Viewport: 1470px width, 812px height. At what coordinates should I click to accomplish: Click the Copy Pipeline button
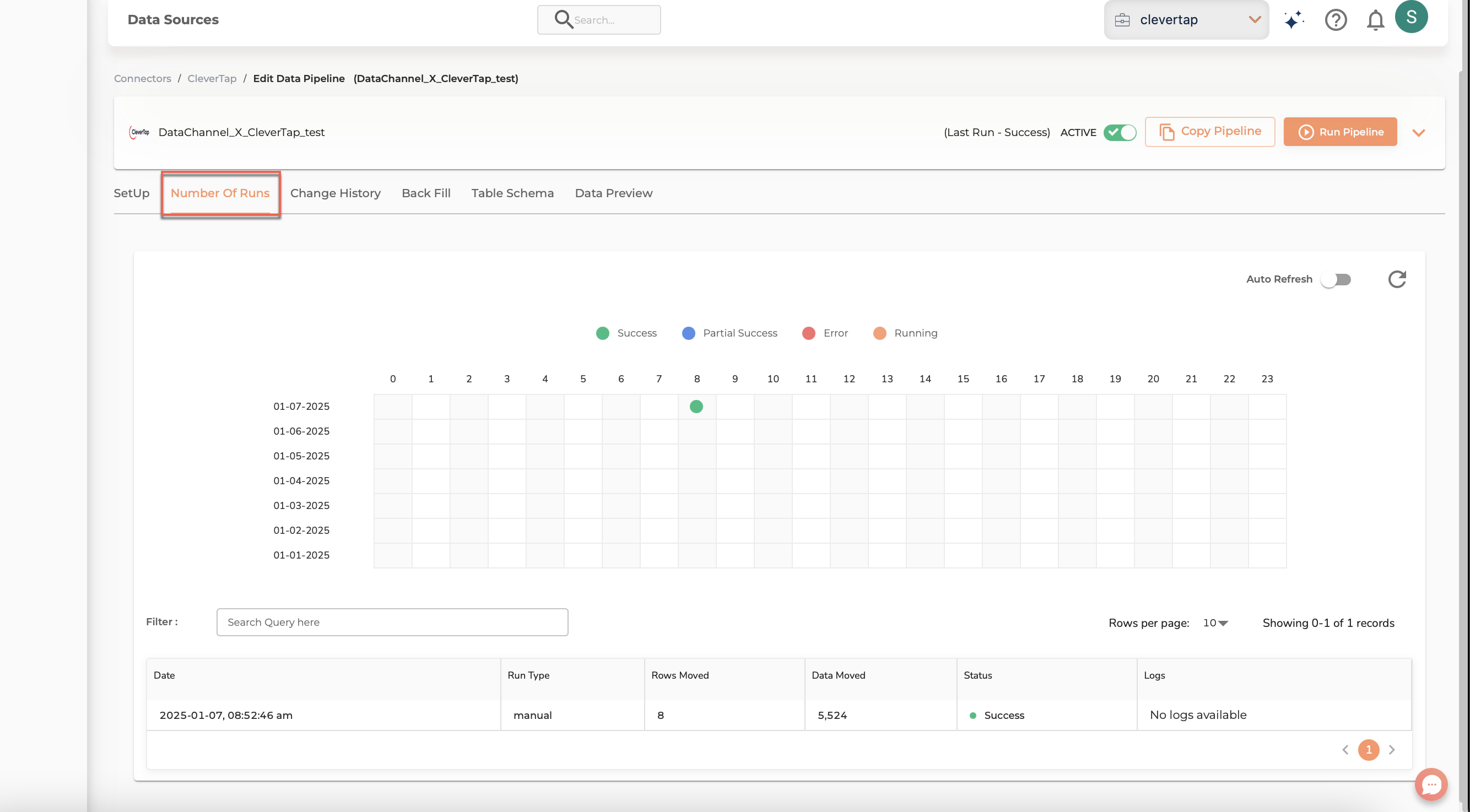[x=1209, y=131]
